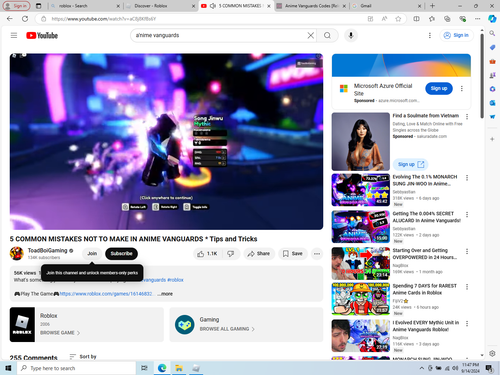Open a new browser tab
Image resolution: width=500 pixels, height=375 pixels.
432,6
